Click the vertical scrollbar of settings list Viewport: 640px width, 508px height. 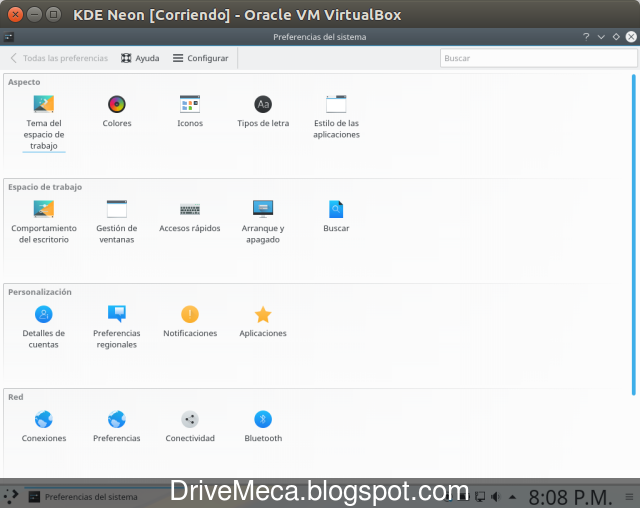point(633,235)
